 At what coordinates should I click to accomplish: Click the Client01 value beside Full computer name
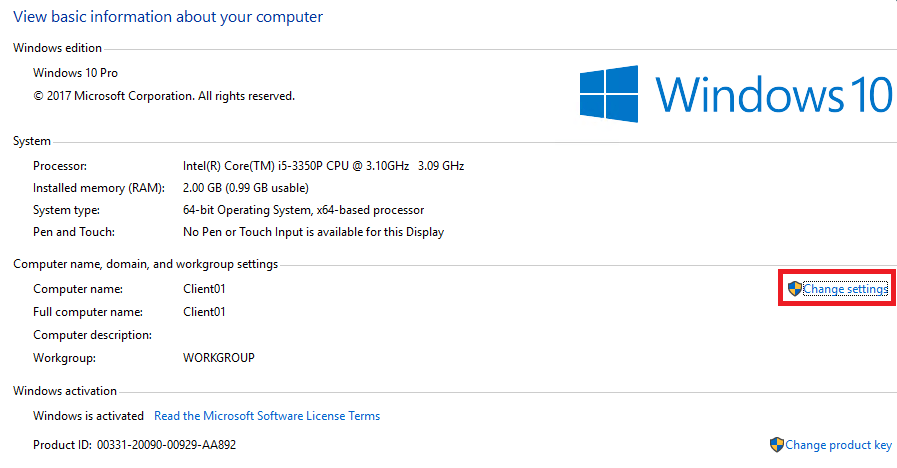pyautogui.click(x=204, y=312)
